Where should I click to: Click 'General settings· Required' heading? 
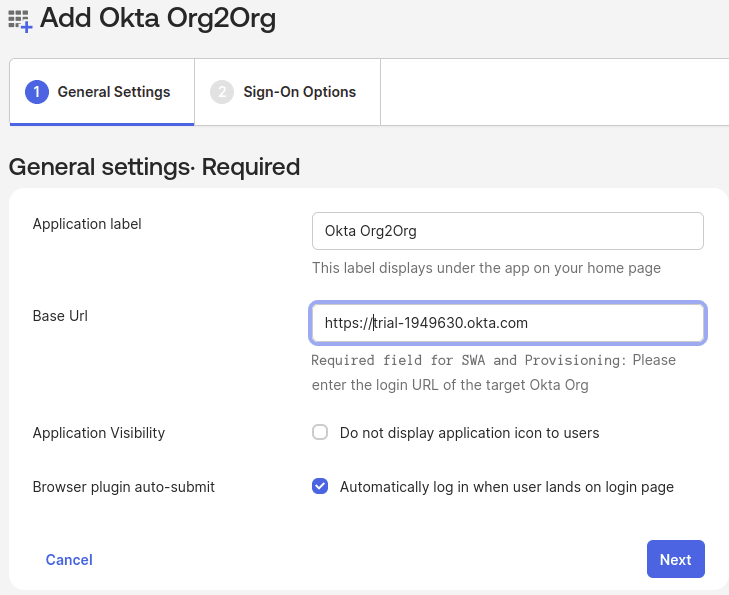click(154, 167)
